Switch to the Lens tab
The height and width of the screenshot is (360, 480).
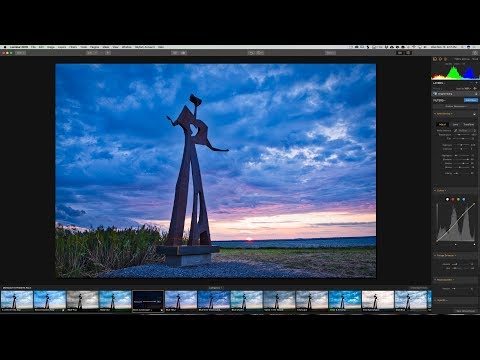tap(455, 124)
